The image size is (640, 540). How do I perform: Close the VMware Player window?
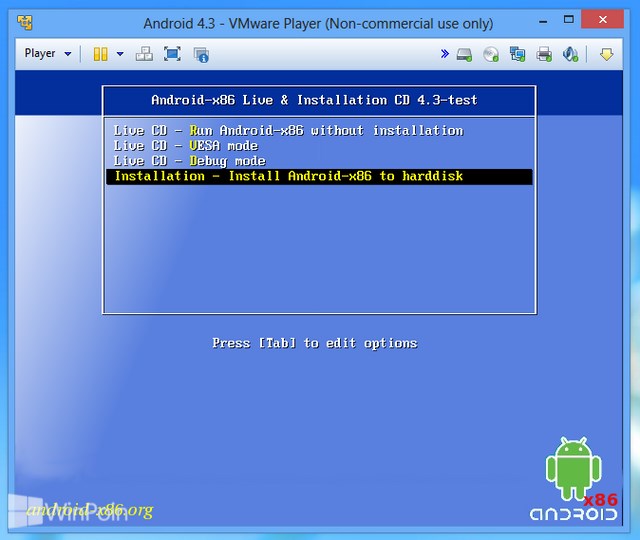point(602,19)
